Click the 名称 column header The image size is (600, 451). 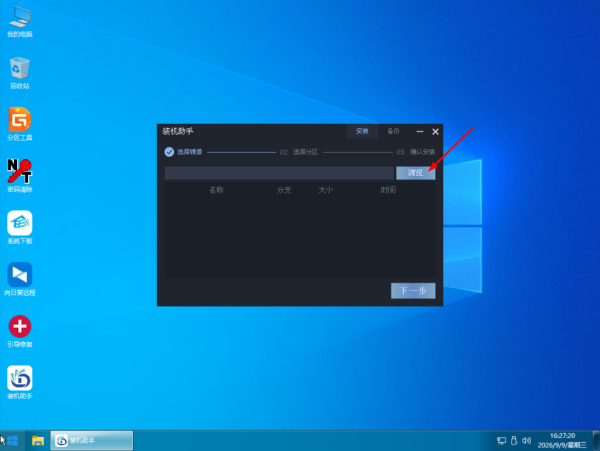click(217, 190)
